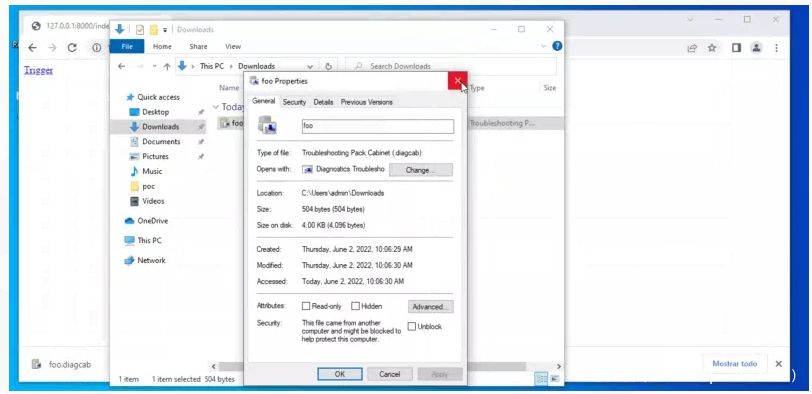The image size is (812, 394).
Task: Toggle the Hidden attribute checkbox
Action: pyautogui.click(x=355, y=306)
